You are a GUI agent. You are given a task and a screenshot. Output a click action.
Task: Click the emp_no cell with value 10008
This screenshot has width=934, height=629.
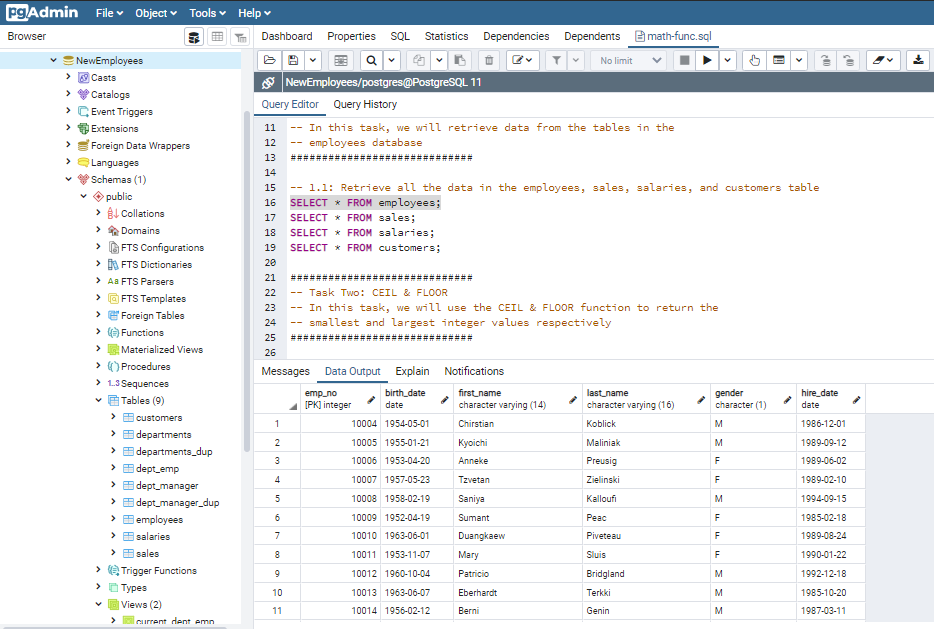[340, 498]
